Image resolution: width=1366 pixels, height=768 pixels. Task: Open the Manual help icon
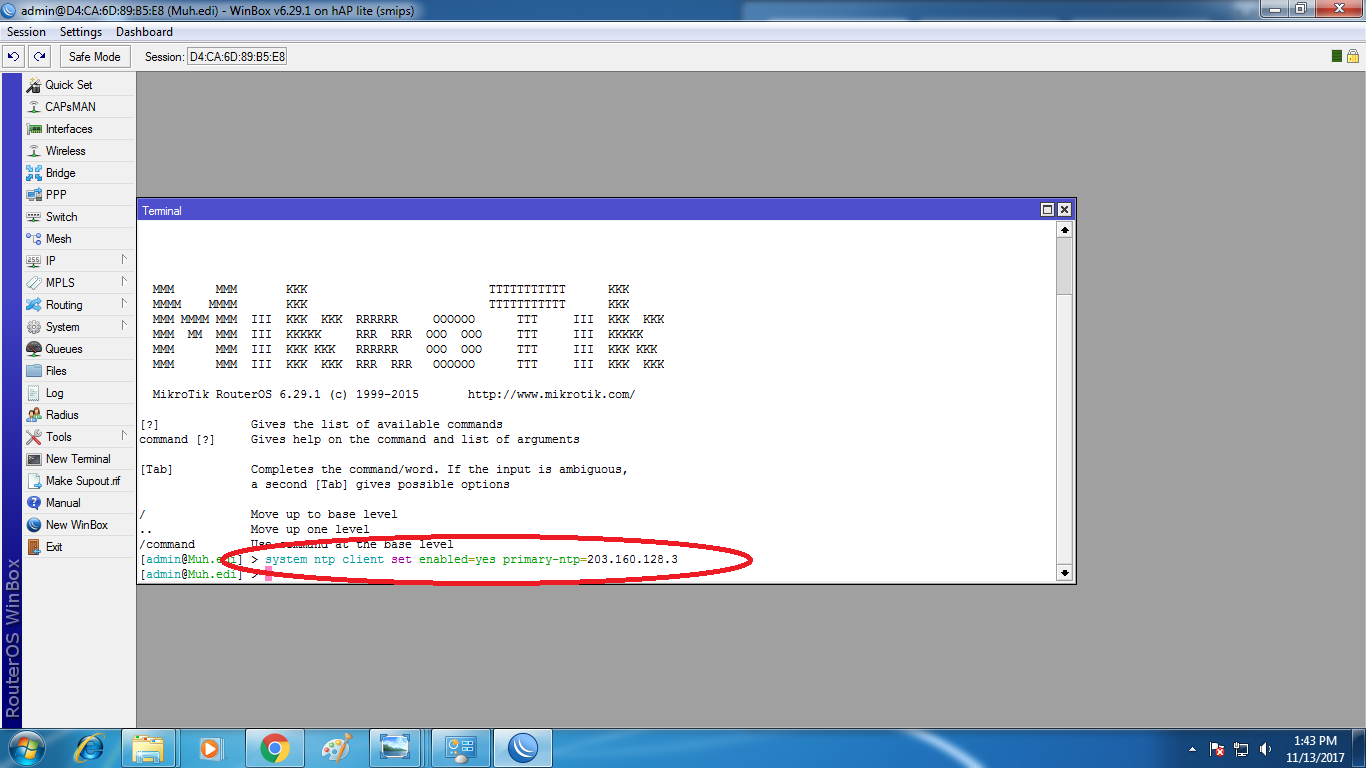tap(34, 503)
